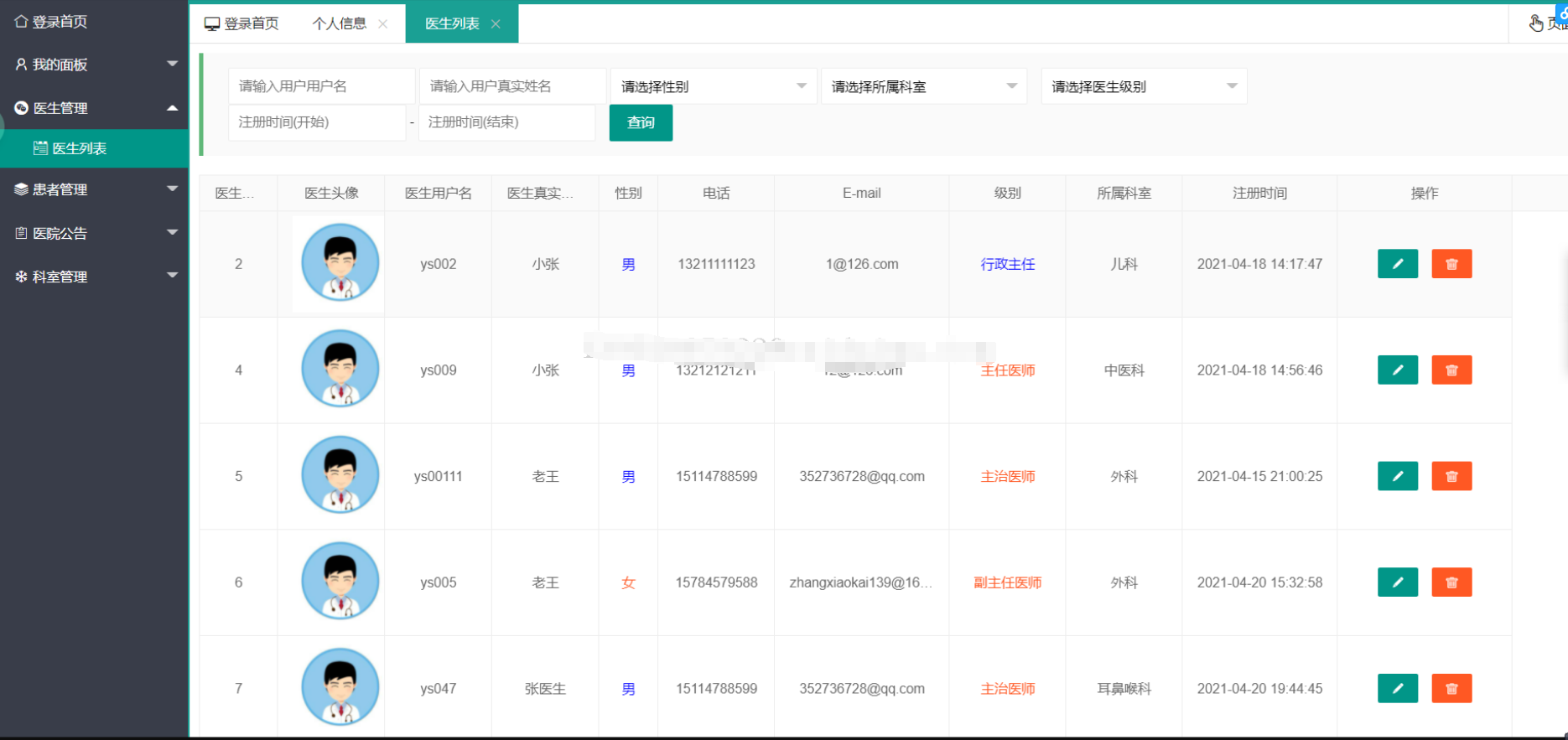Open avatar of doctor ys005
This screenshot has height=740, width=1568.
[x=340, y=582]
